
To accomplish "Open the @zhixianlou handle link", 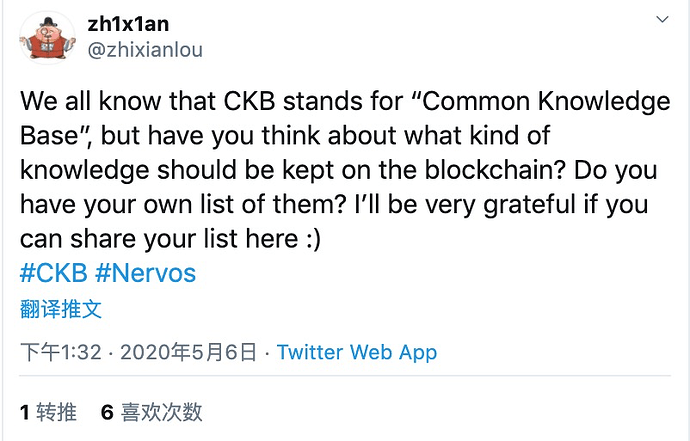I will (x=145, y=50).
